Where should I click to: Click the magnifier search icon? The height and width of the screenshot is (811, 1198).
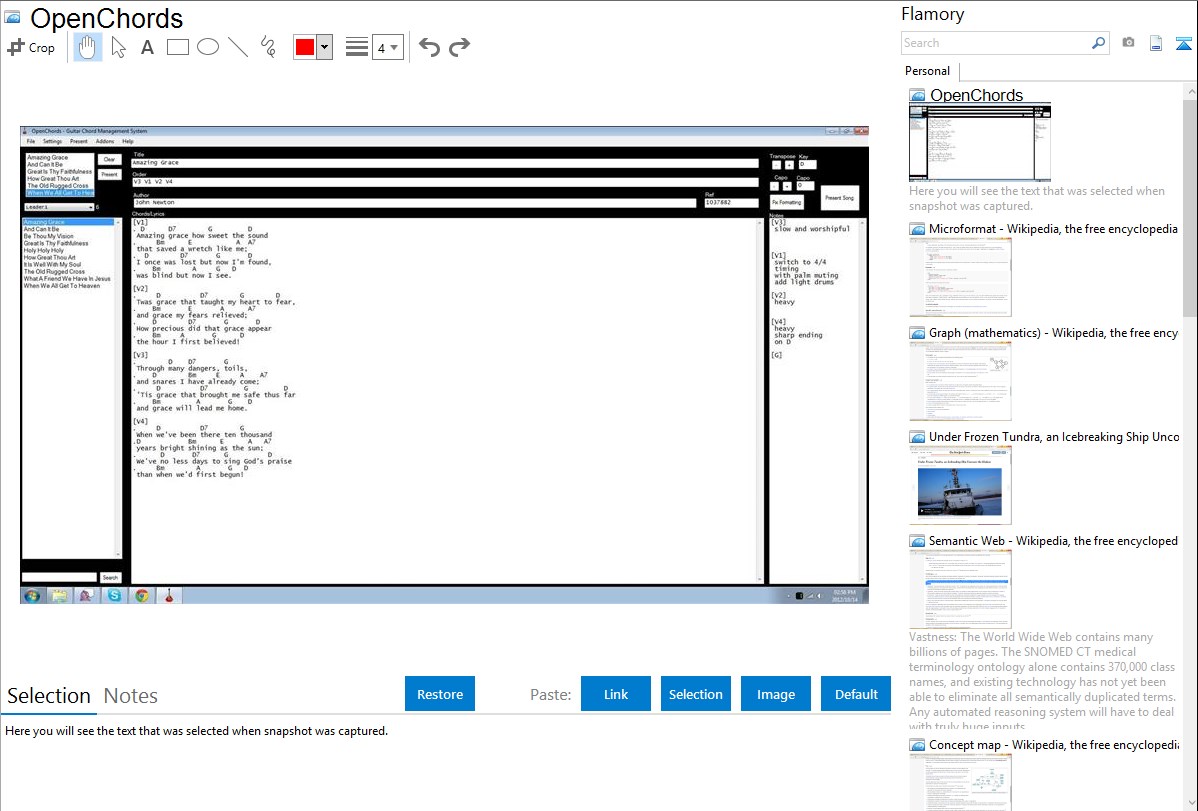pyautogui.click(x=1098, y=43)
